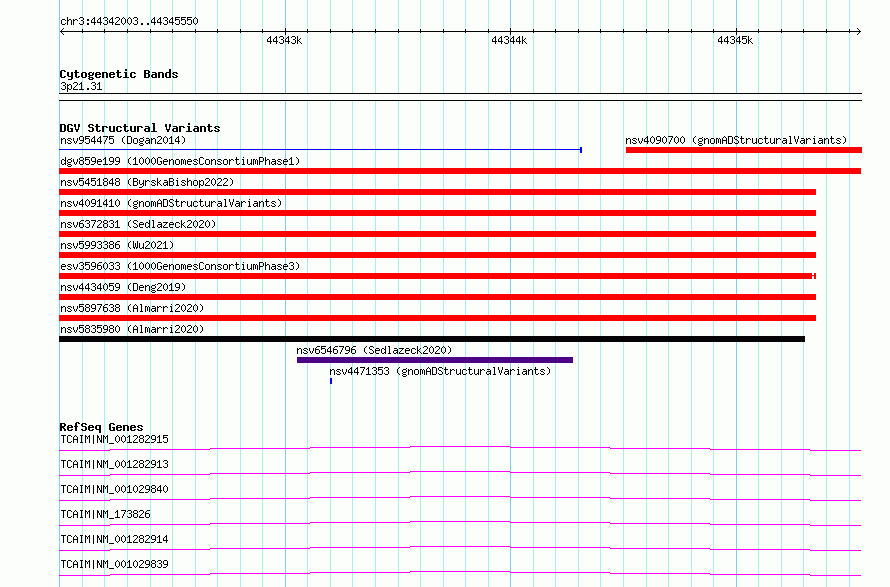Open TCAIM|NM_001029840 transcript

point(114,489)
